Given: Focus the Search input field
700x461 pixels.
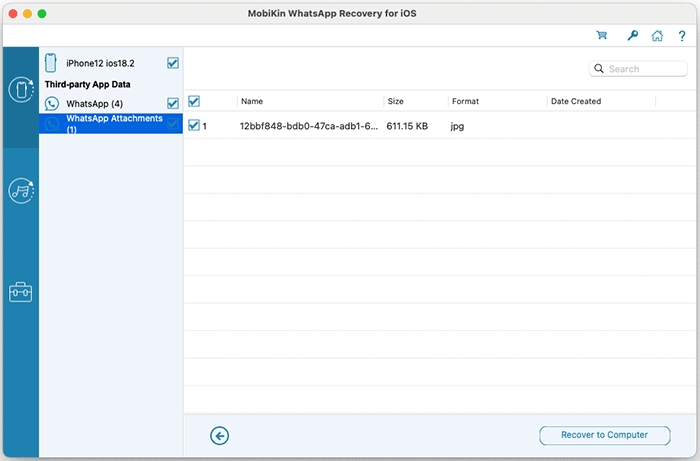Looking at the screenshot, I should [638, 69].
